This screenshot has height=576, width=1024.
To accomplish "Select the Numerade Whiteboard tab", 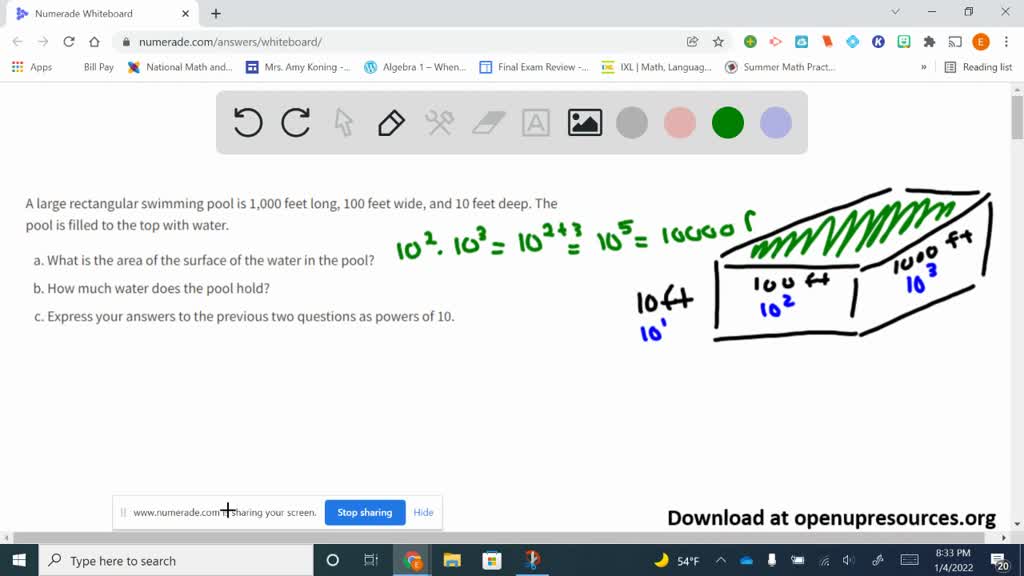I will [x=101, y=13].
